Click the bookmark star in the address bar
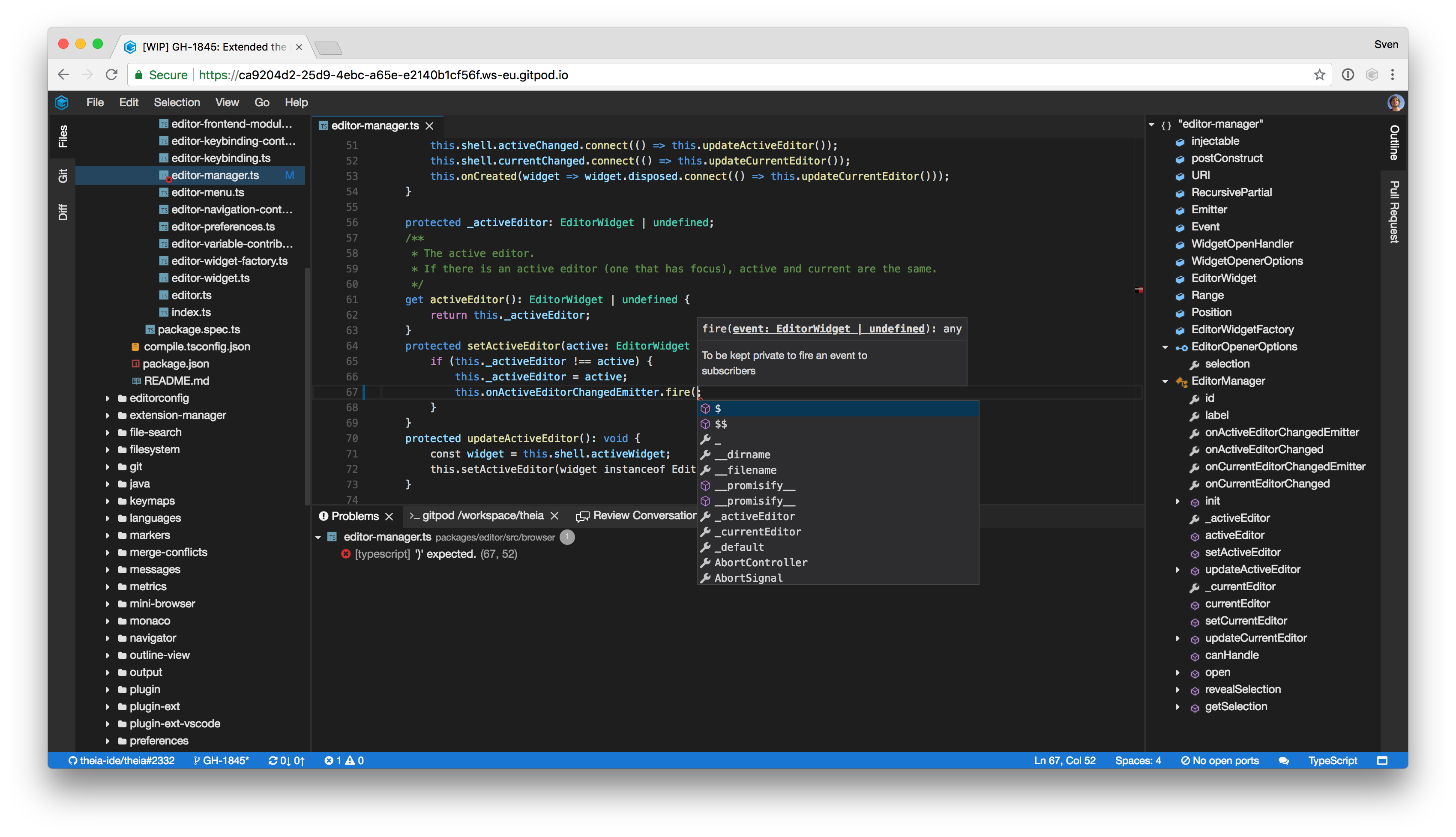The image size is (1456, 837). pos(1319,75)
